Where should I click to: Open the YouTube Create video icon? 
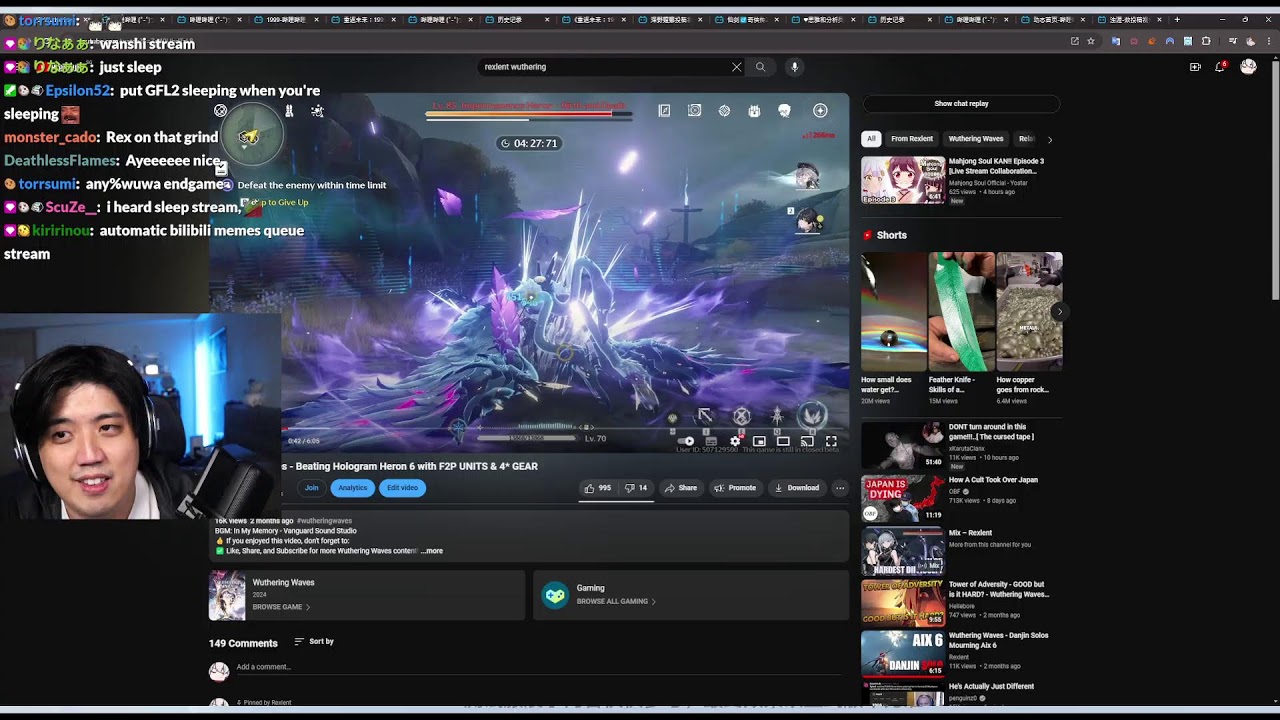[1195, 67]
